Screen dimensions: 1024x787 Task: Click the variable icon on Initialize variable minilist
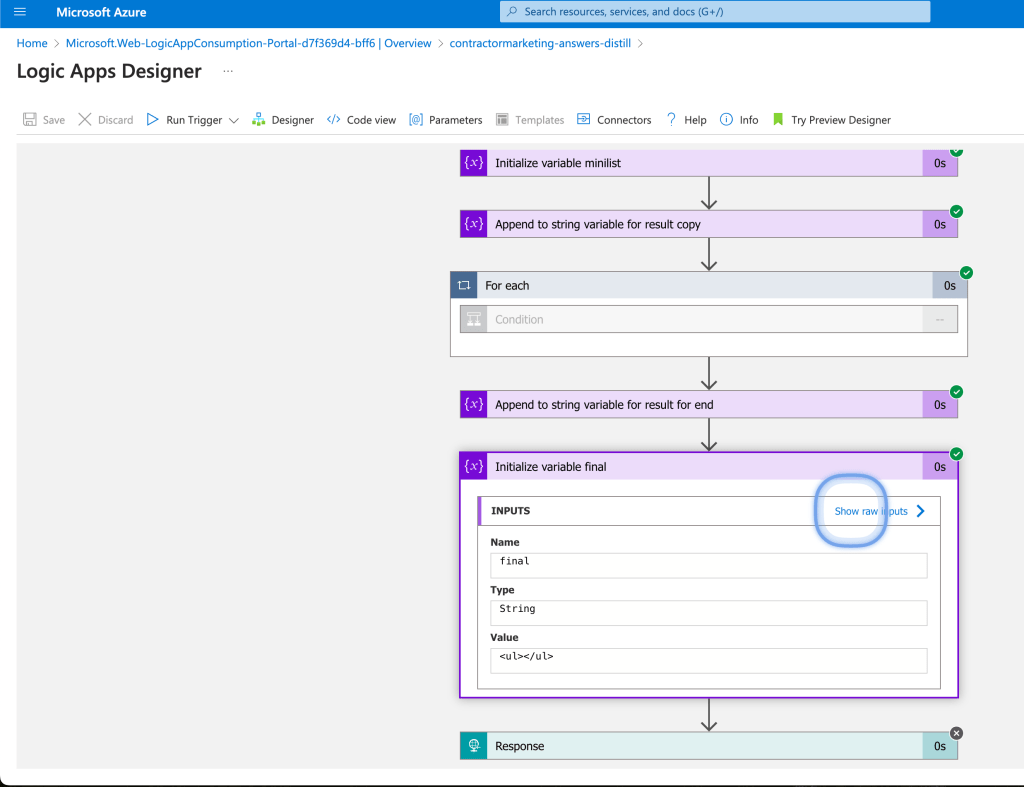(x=473, y=163)
